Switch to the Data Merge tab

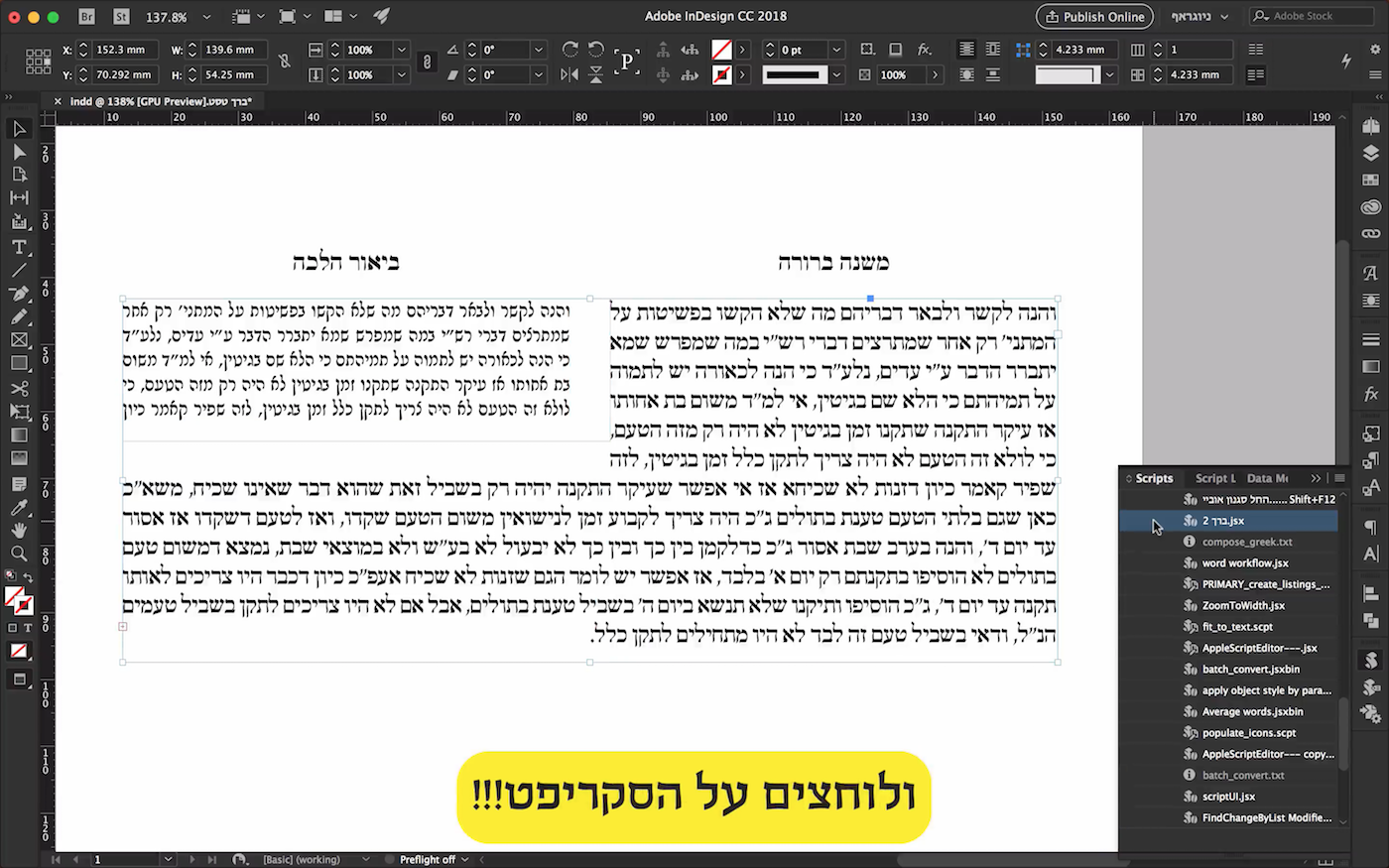(1268, 478)
